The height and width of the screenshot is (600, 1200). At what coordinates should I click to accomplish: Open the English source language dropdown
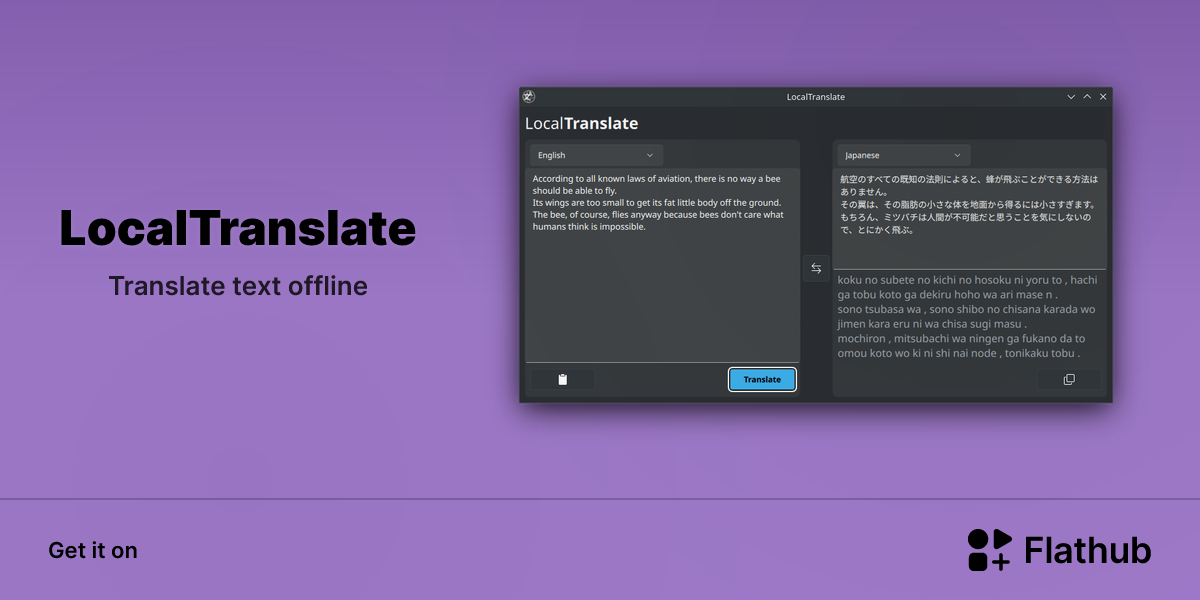tap(596, 155)
